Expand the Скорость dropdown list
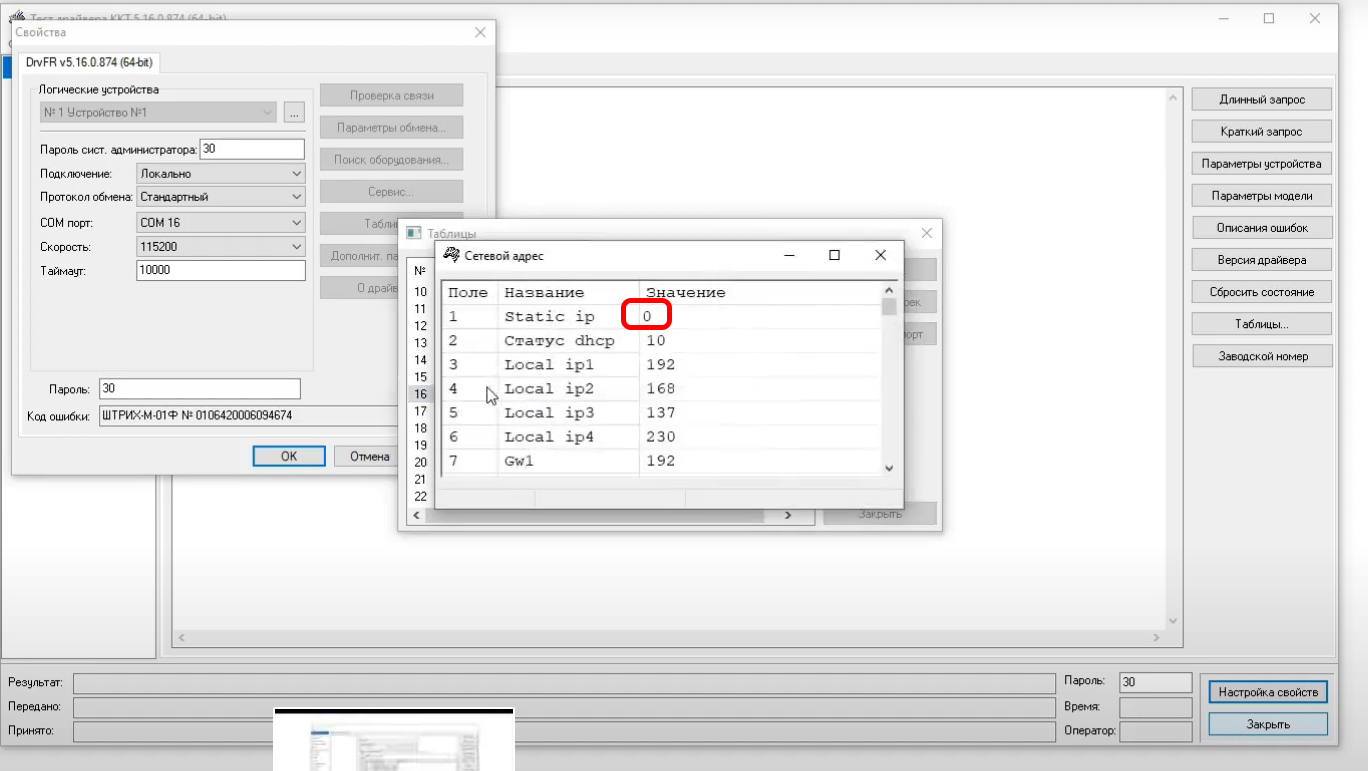The width and height of the screenshot is (1368, 771). point(296,247)
